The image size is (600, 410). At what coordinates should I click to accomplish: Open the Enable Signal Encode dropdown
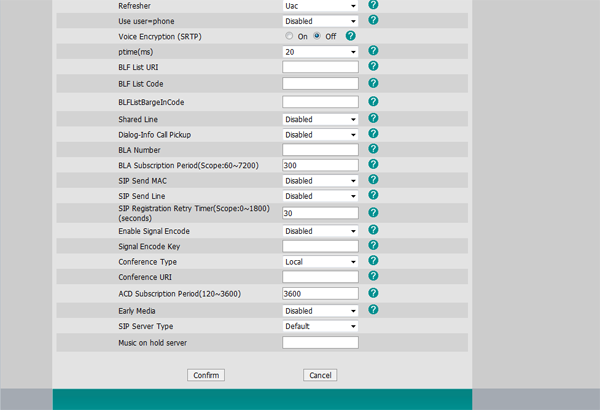tap(320, 231)
